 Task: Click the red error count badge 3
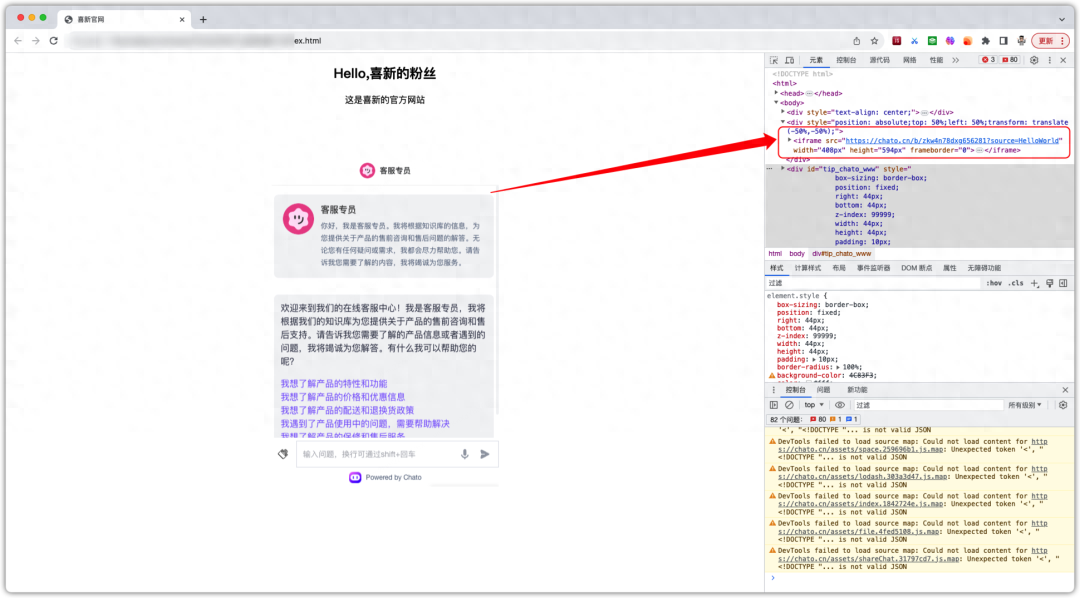click(988, 60)
